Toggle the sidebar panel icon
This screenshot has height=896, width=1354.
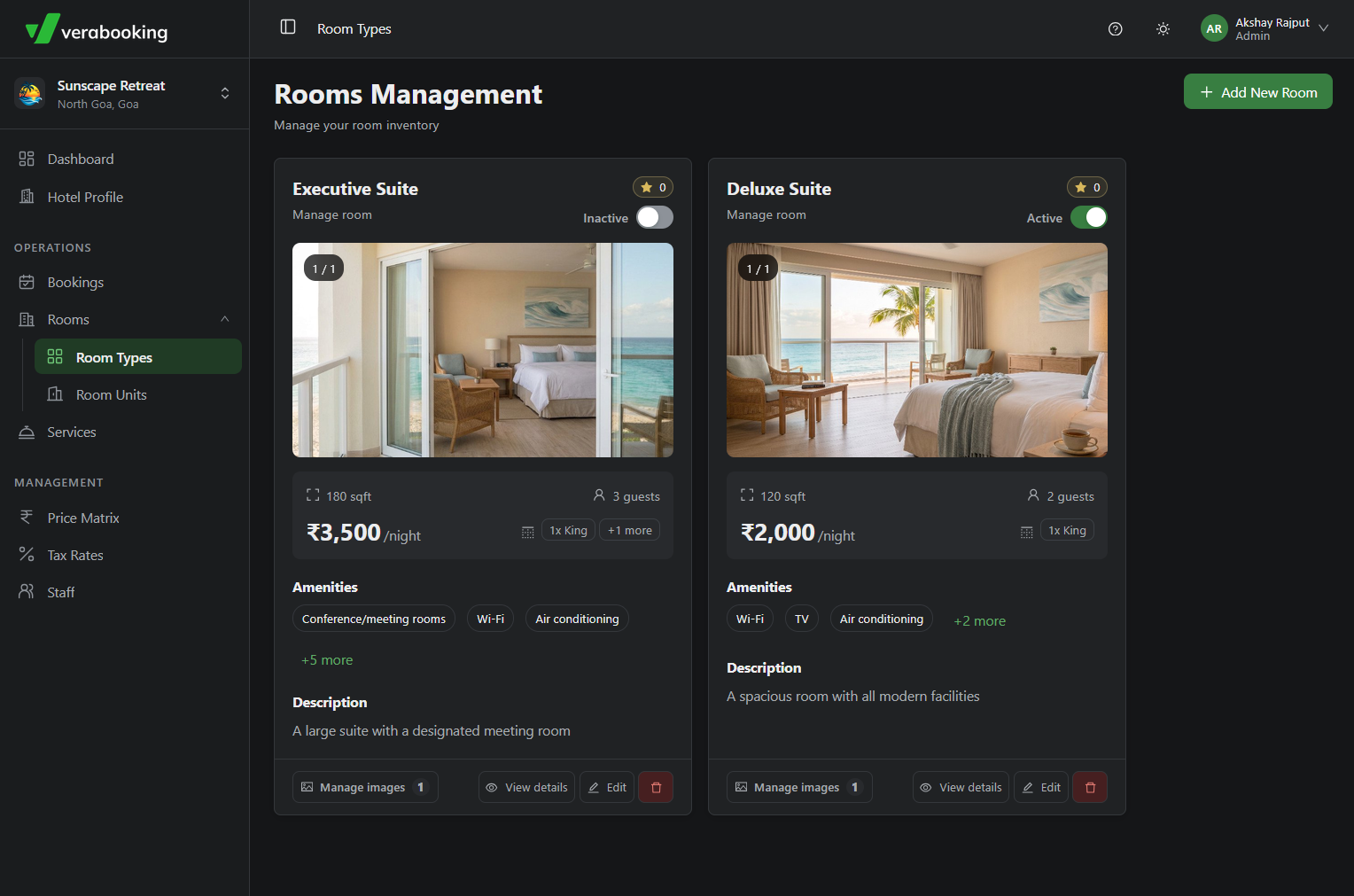tap(288, 27)
